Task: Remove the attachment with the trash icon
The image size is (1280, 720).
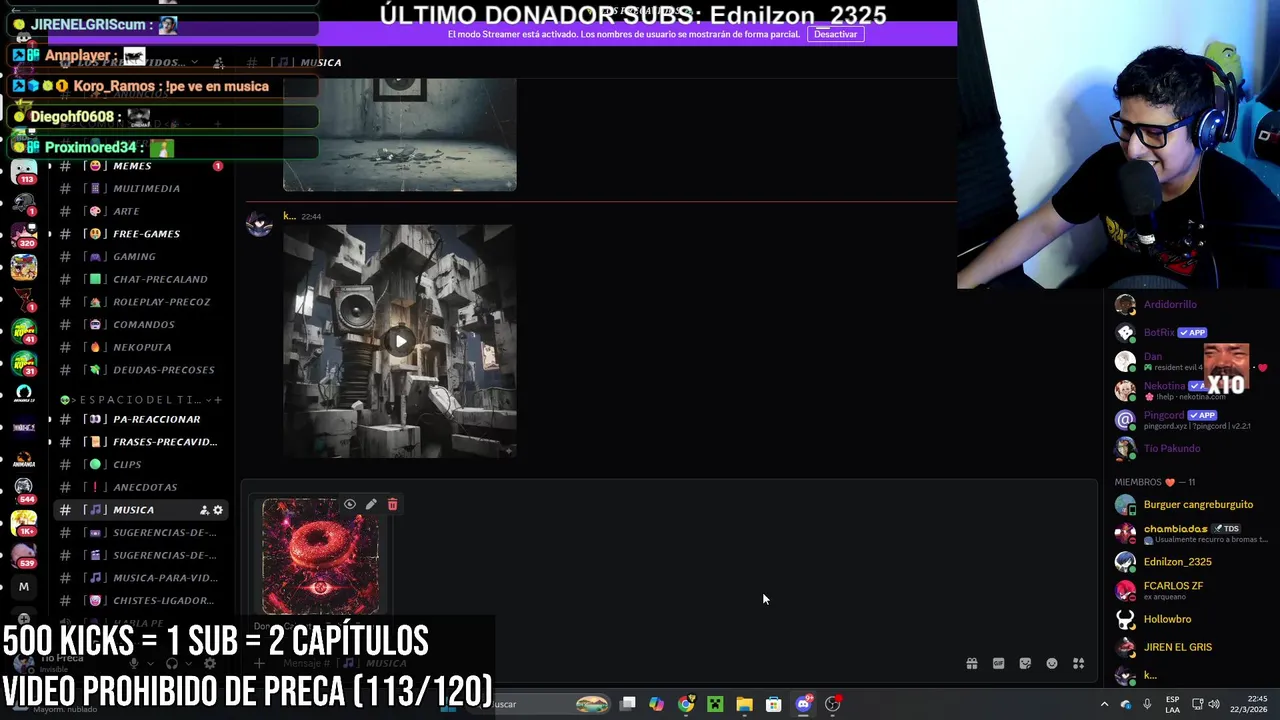Action: [392, 505]
